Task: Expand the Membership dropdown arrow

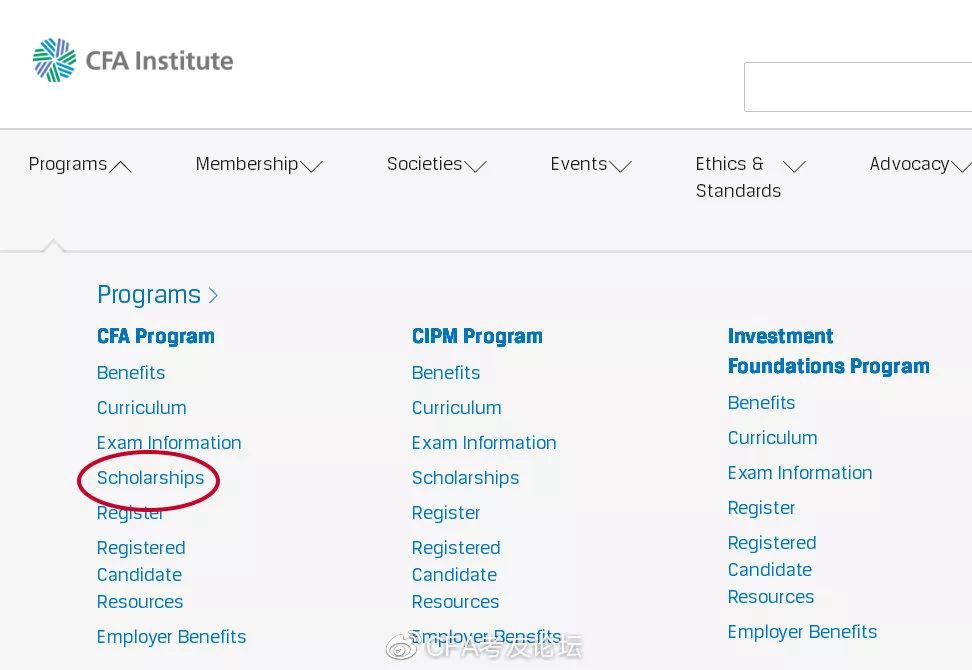Action: (x=312, y=167)
